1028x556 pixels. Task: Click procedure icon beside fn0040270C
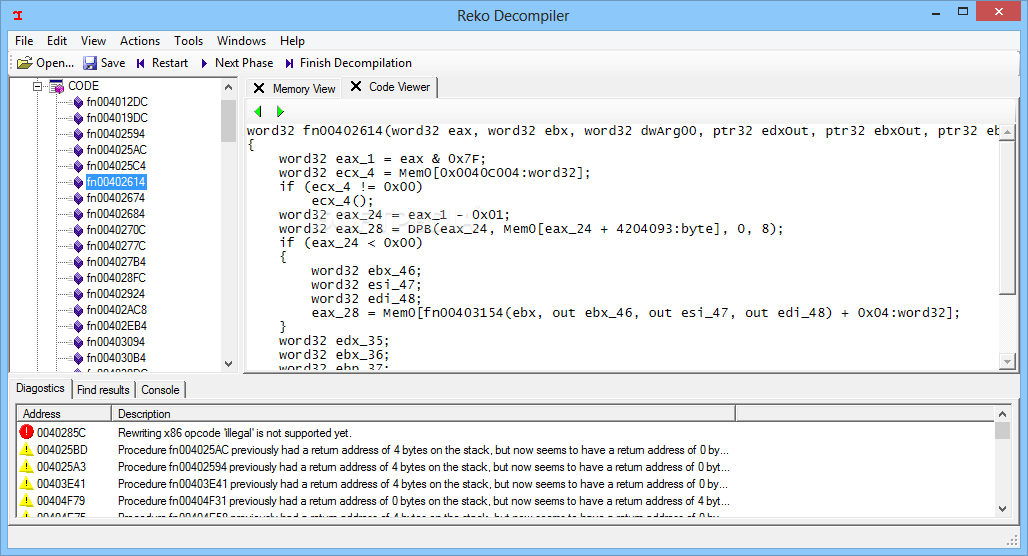pyautogui.click(x=78, y=230)
